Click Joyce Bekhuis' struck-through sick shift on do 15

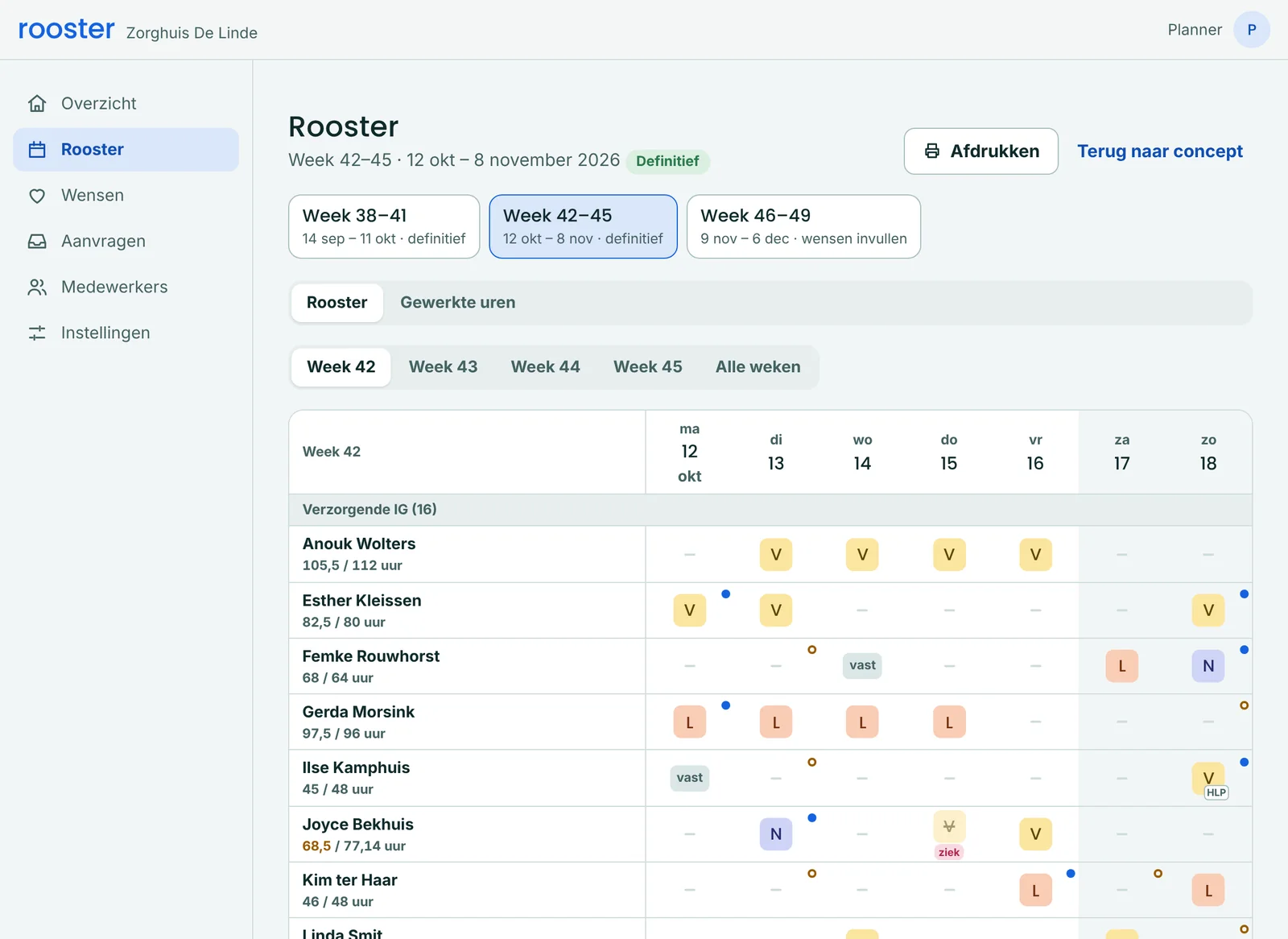(x=949, y=826)
